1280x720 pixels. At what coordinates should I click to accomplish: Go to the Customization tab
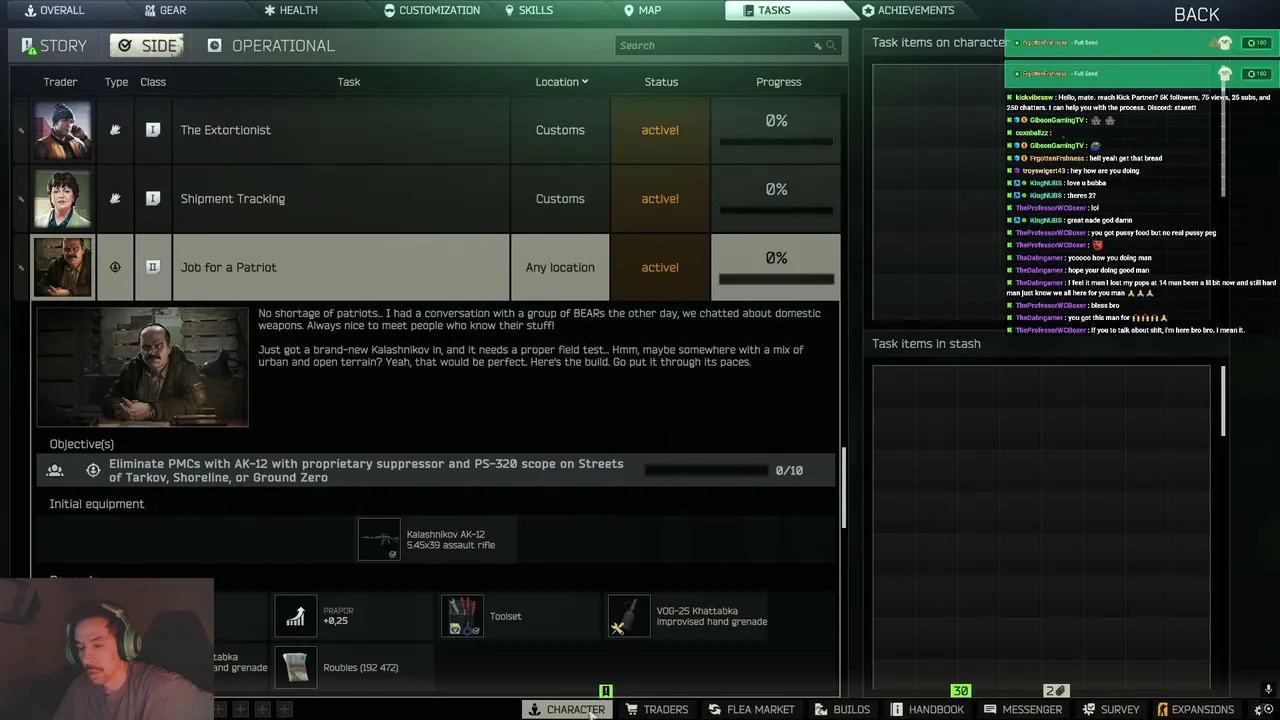[431, 10]
